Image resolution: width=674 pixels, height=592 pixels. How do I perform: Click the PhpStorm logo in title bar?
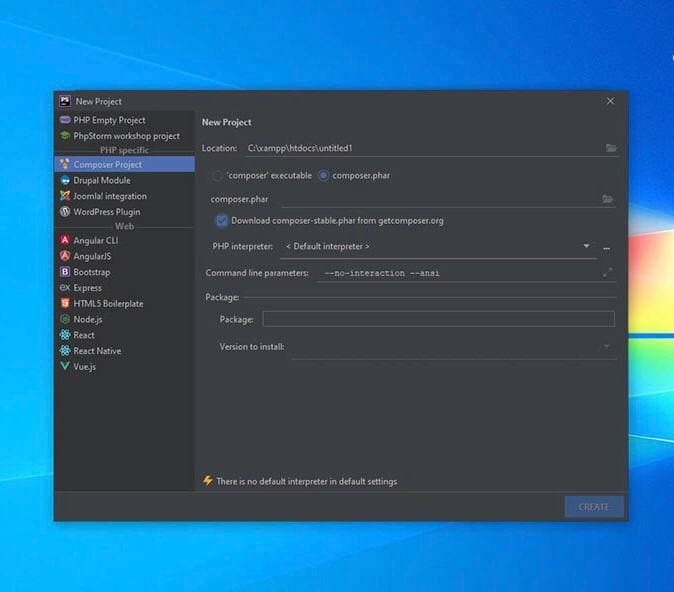pos(65,101)
